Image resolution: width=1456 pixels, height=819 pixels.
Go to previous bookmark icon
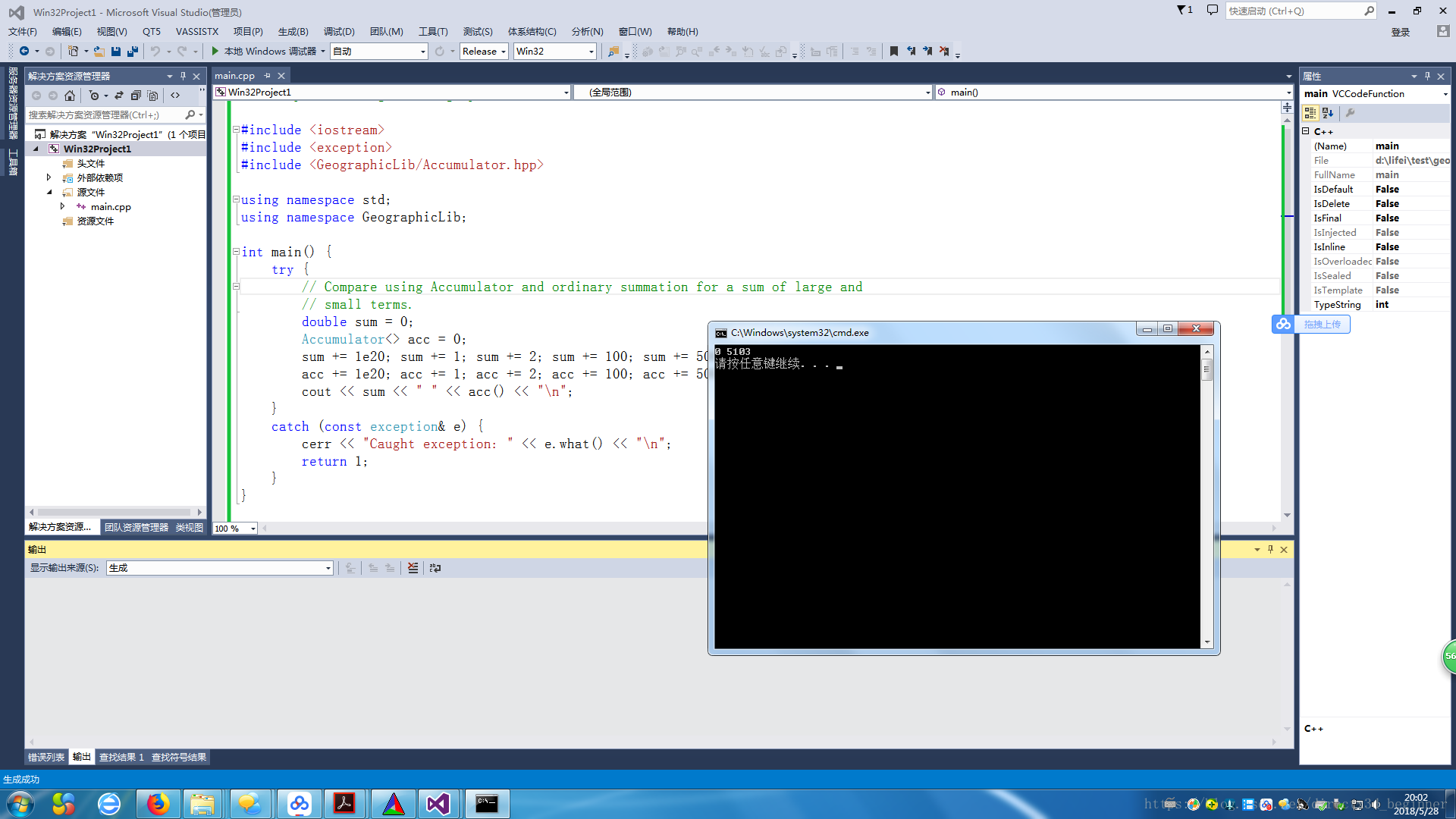click(911, 51)
